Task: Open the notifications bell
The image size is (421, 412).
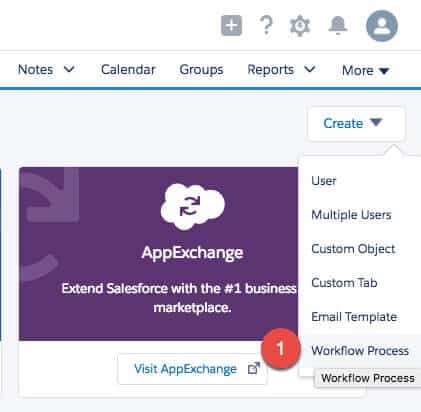Action: click(x=338, y=25)
